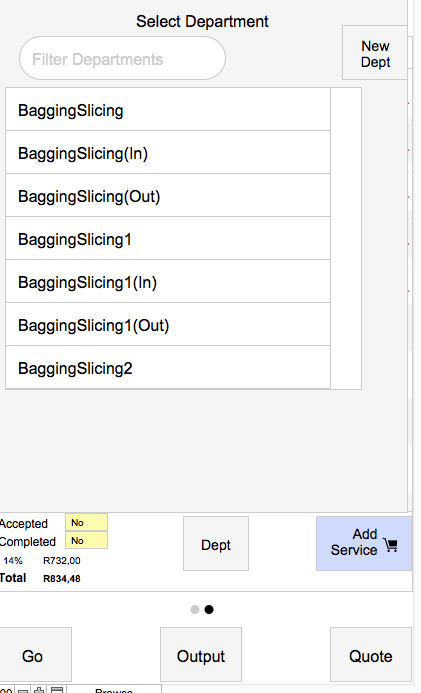Click the shopping cart icon on Add Service
The width and height of the screenshot is (421, 693).
click(391, 545)
